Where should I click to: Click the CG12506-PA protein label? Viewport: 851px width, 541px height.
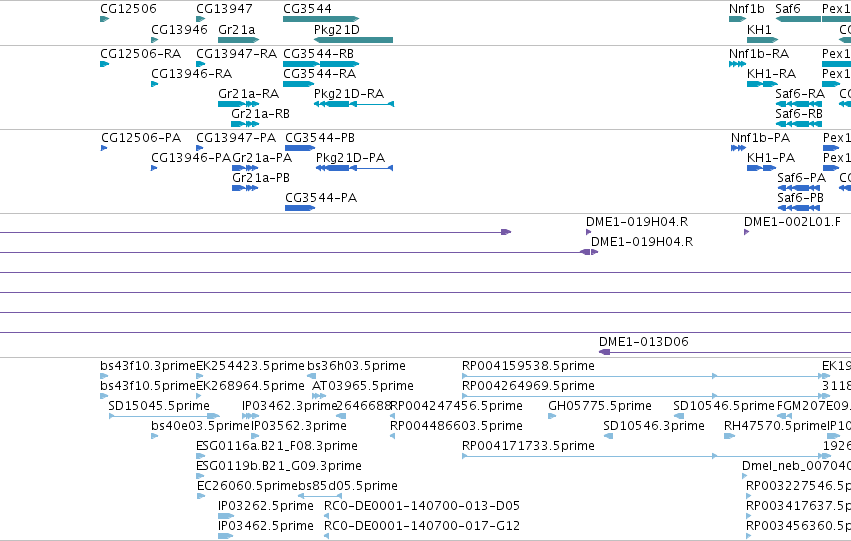point(141,138)
